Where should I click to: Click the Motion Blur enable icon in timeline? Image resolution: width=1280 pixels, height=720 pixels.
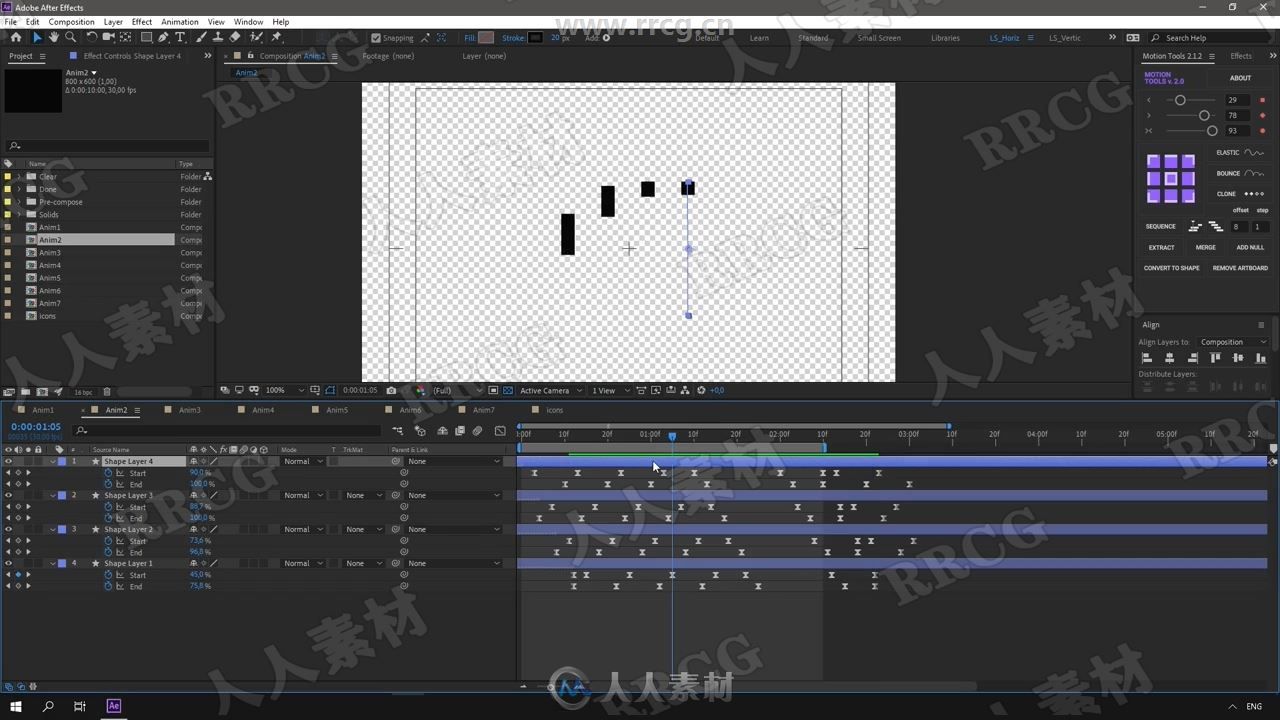(477, 431)
